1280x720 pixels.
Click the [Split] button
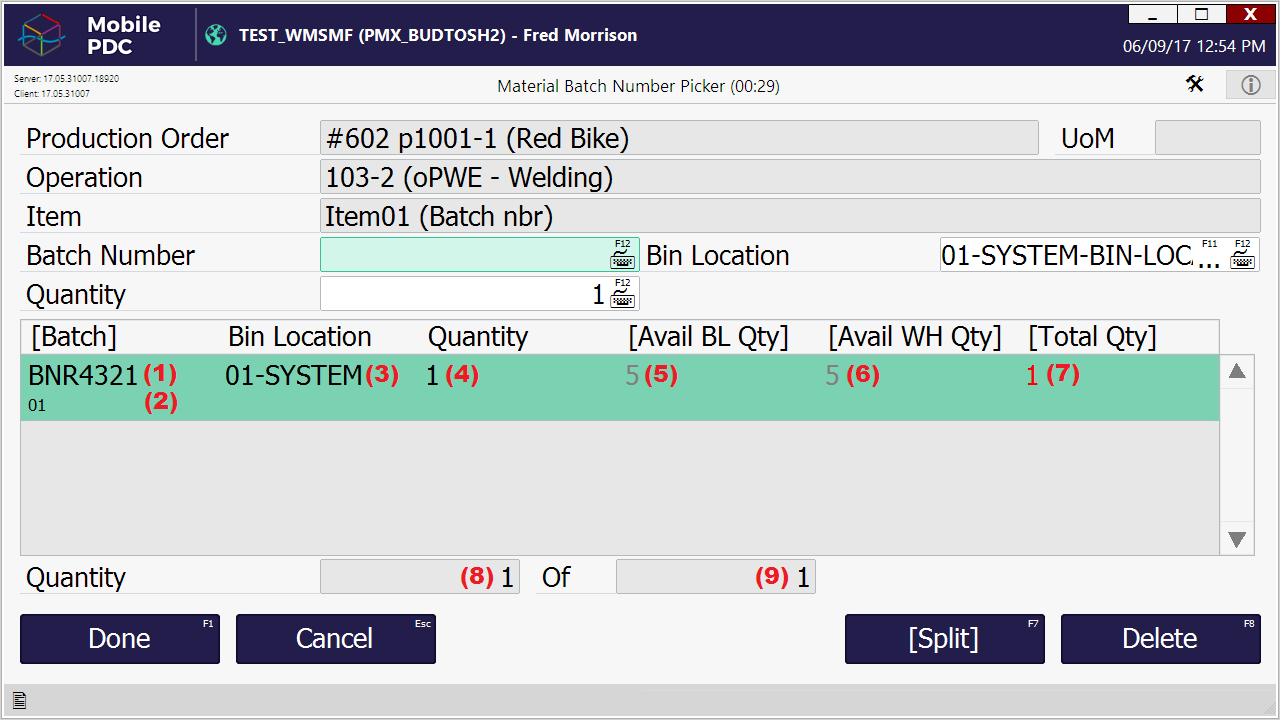point(944,639)
